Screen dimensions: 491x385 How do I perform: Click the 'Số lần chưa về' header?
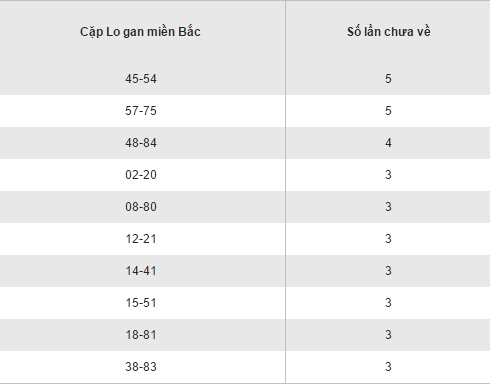coord(389,32)
